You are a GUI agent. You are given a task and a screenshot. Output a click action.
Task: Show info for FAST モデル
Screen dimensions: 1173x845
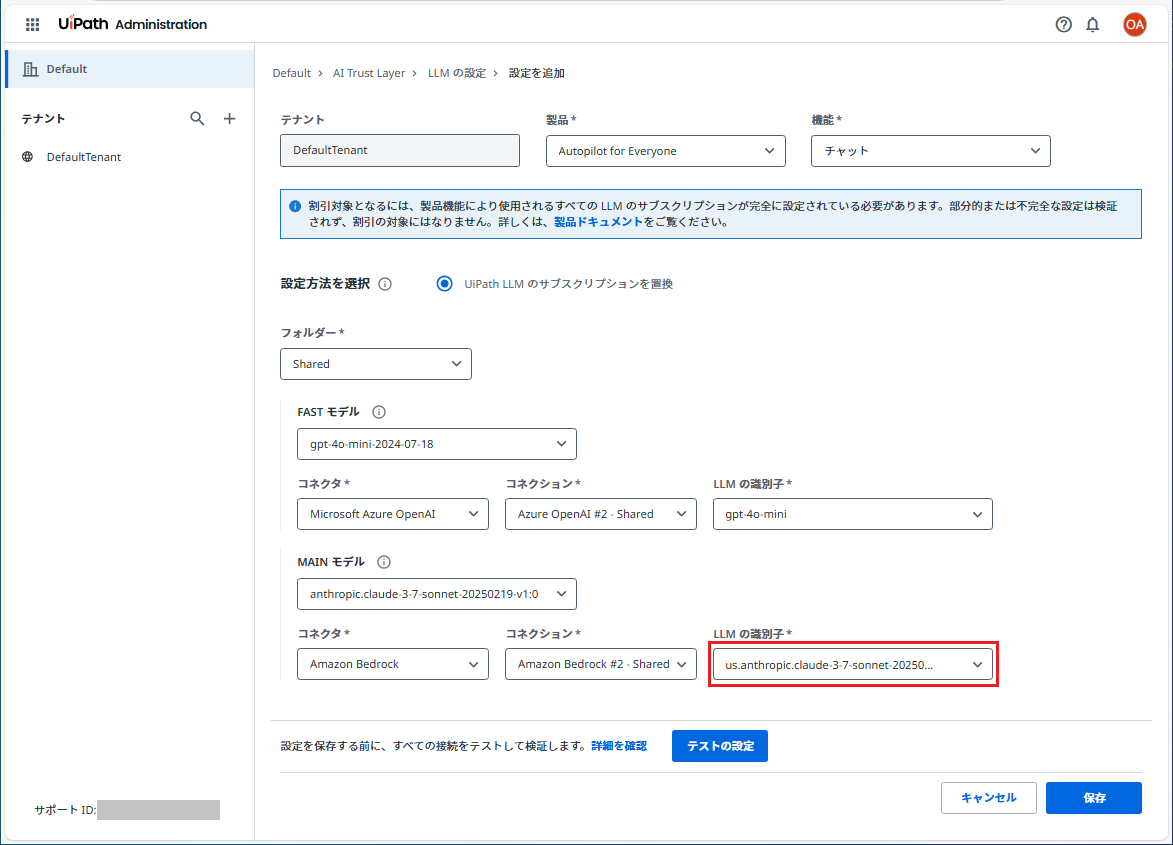pos(379,412)
